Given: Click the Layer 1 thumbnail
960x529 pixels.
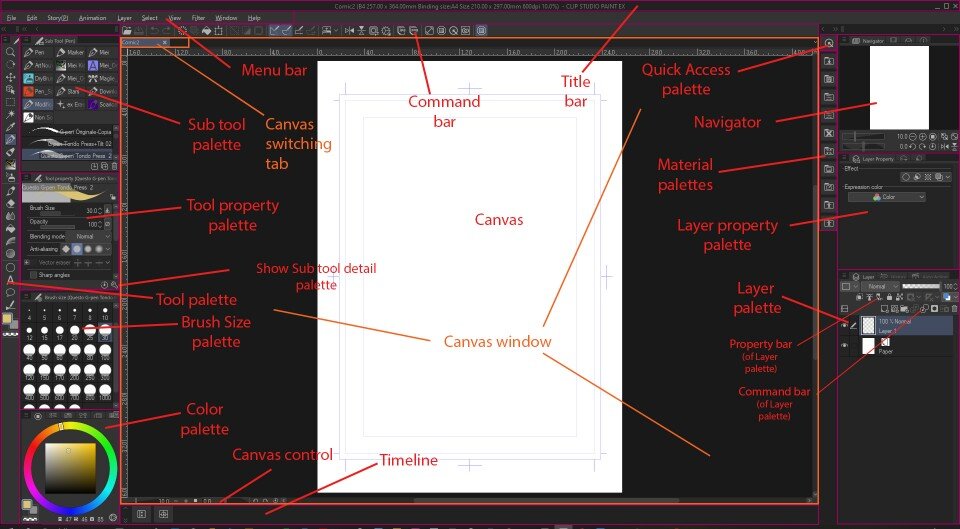Looking at the screenshot, I should [x=869, y=325].
